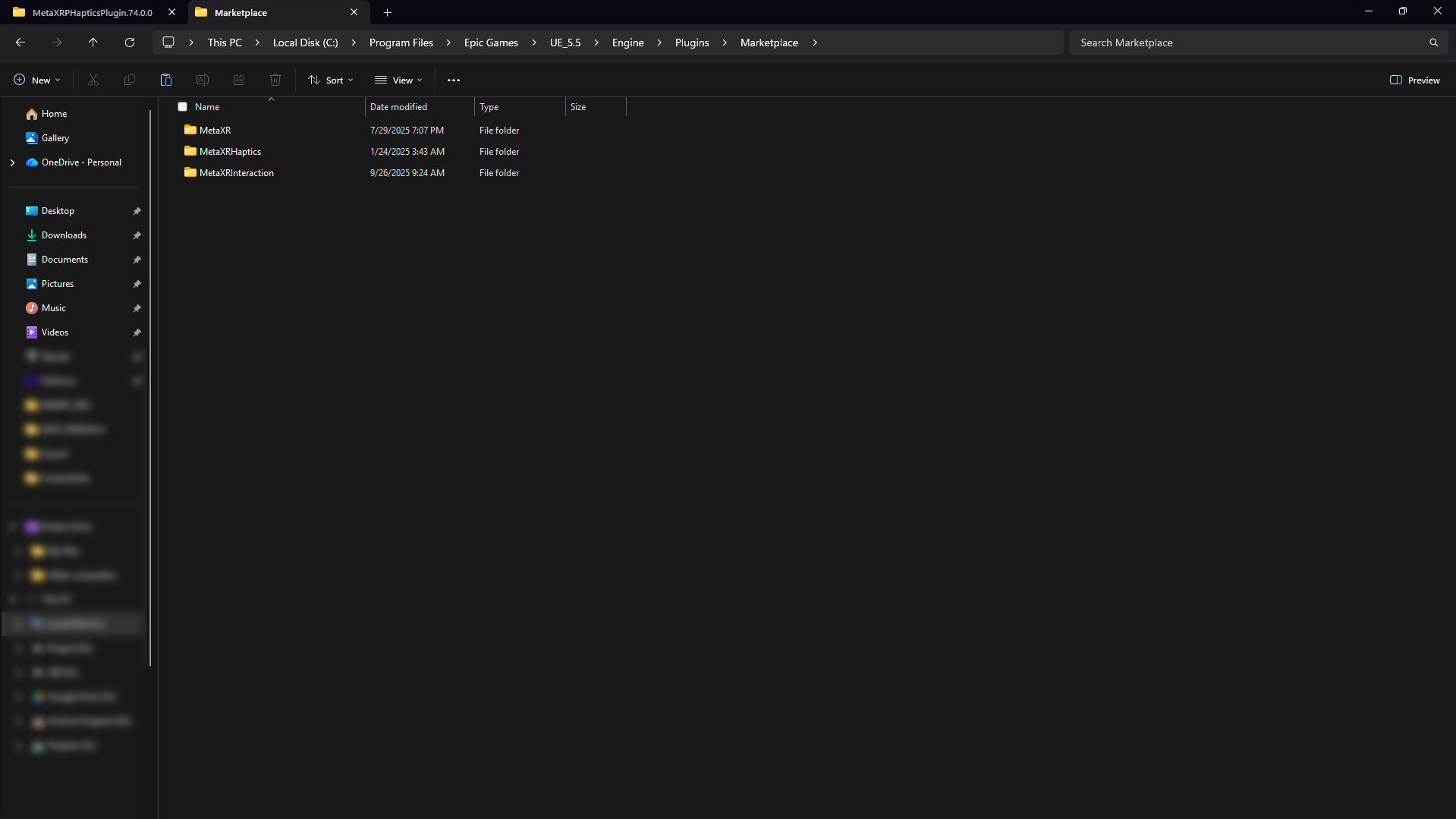The image size is (1456, 819).
Task: Click the Rename icon in toolbar
Action: click(x=203, y=80)
